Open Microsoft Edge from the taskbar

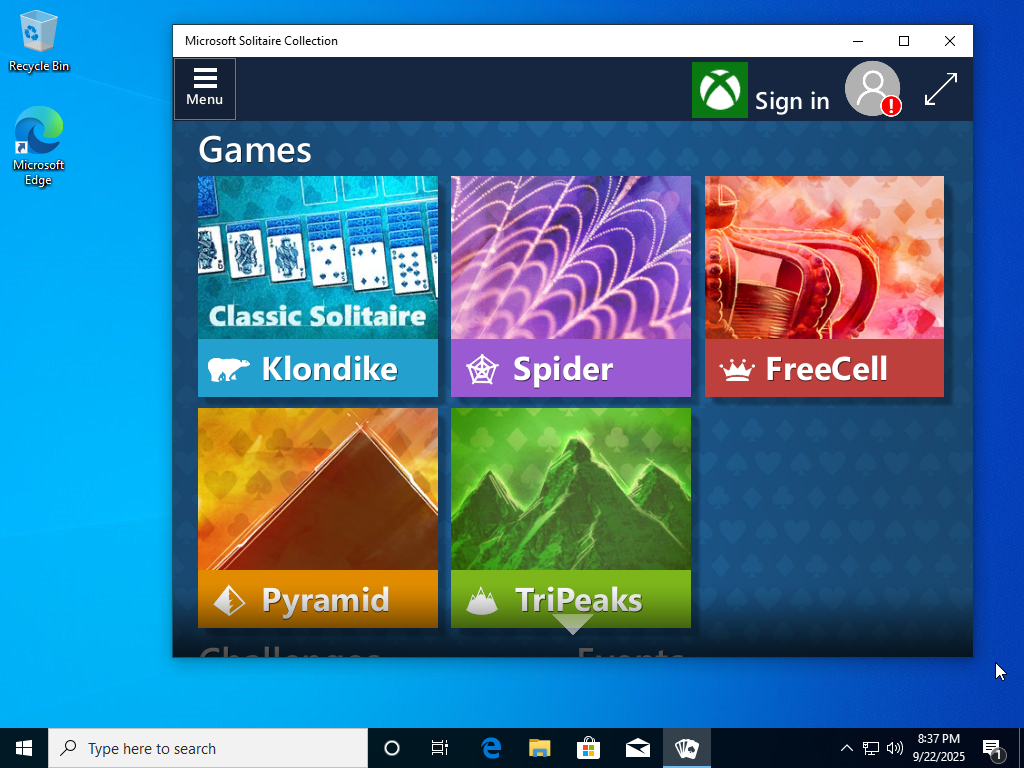pyautogui.click(x=491, y=748)
